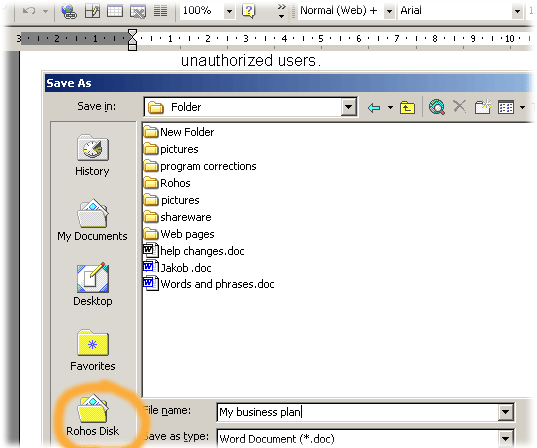Open the Views menu arrow
537x448 pixels.
point(522,108)
